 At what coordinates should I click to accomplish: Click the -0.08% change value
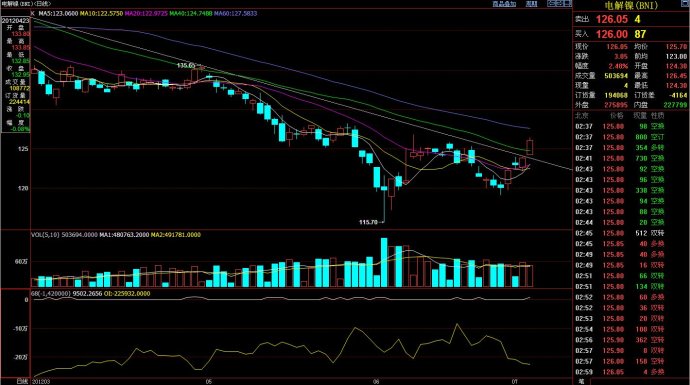[21, 129]
